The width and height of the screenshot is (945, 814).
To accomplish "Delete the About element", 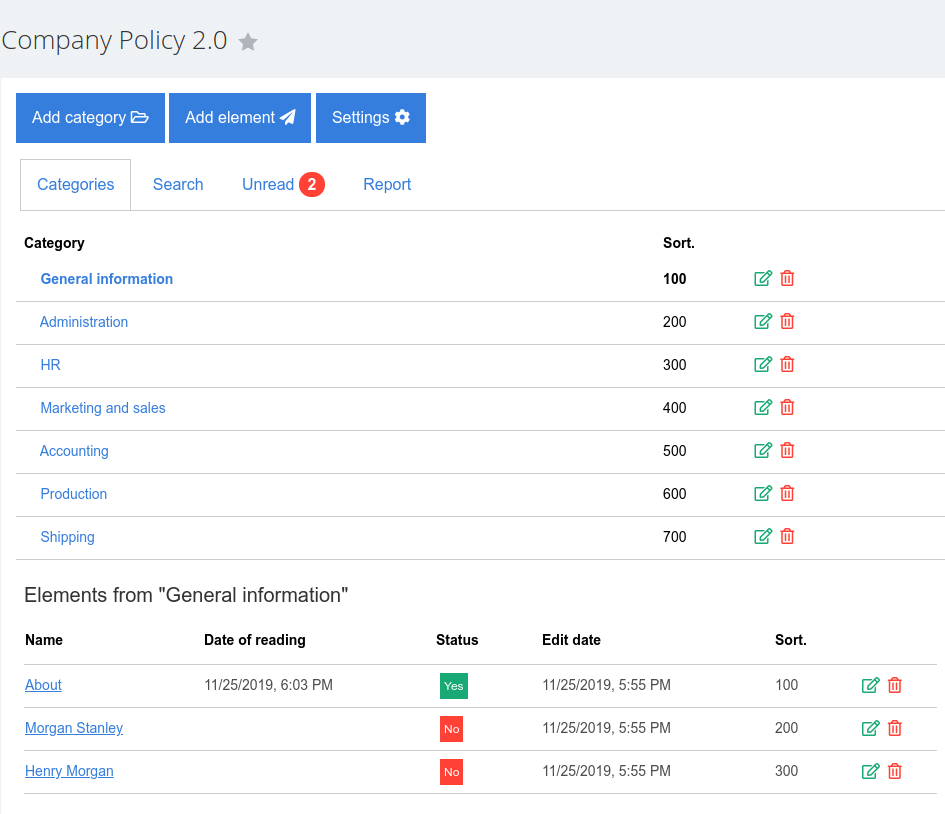I will pyautogui.click(x=895, y=685).
